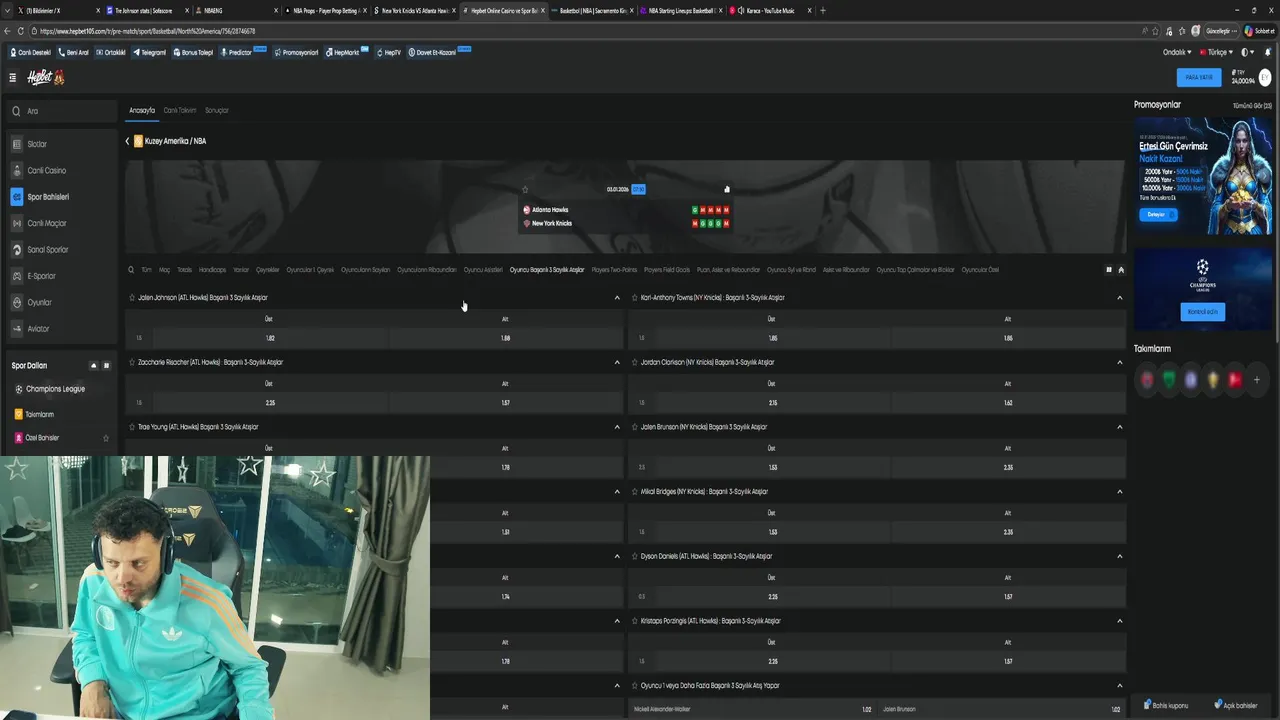Star the Karl-Anthony Towns 3-point market
Image resolution: width=1280 pixels, height=720 pixels.
tap(635, 297)
